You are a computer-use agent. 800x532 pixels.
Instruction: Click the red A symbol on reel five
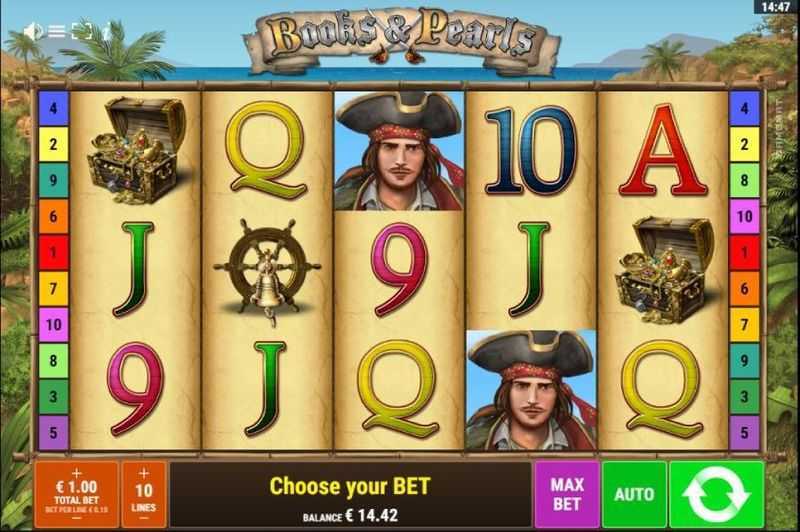click(x=662, y=151)
